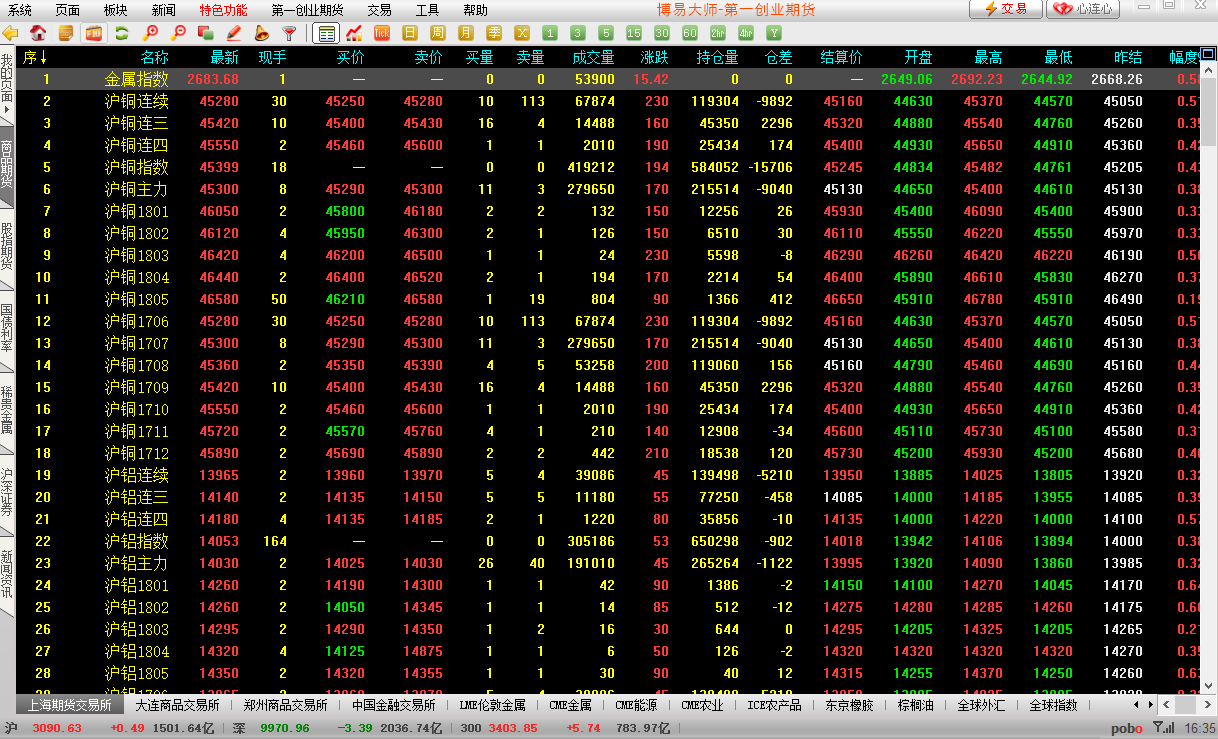
Task: Open the 板块 menu
Action: point(116,10)
